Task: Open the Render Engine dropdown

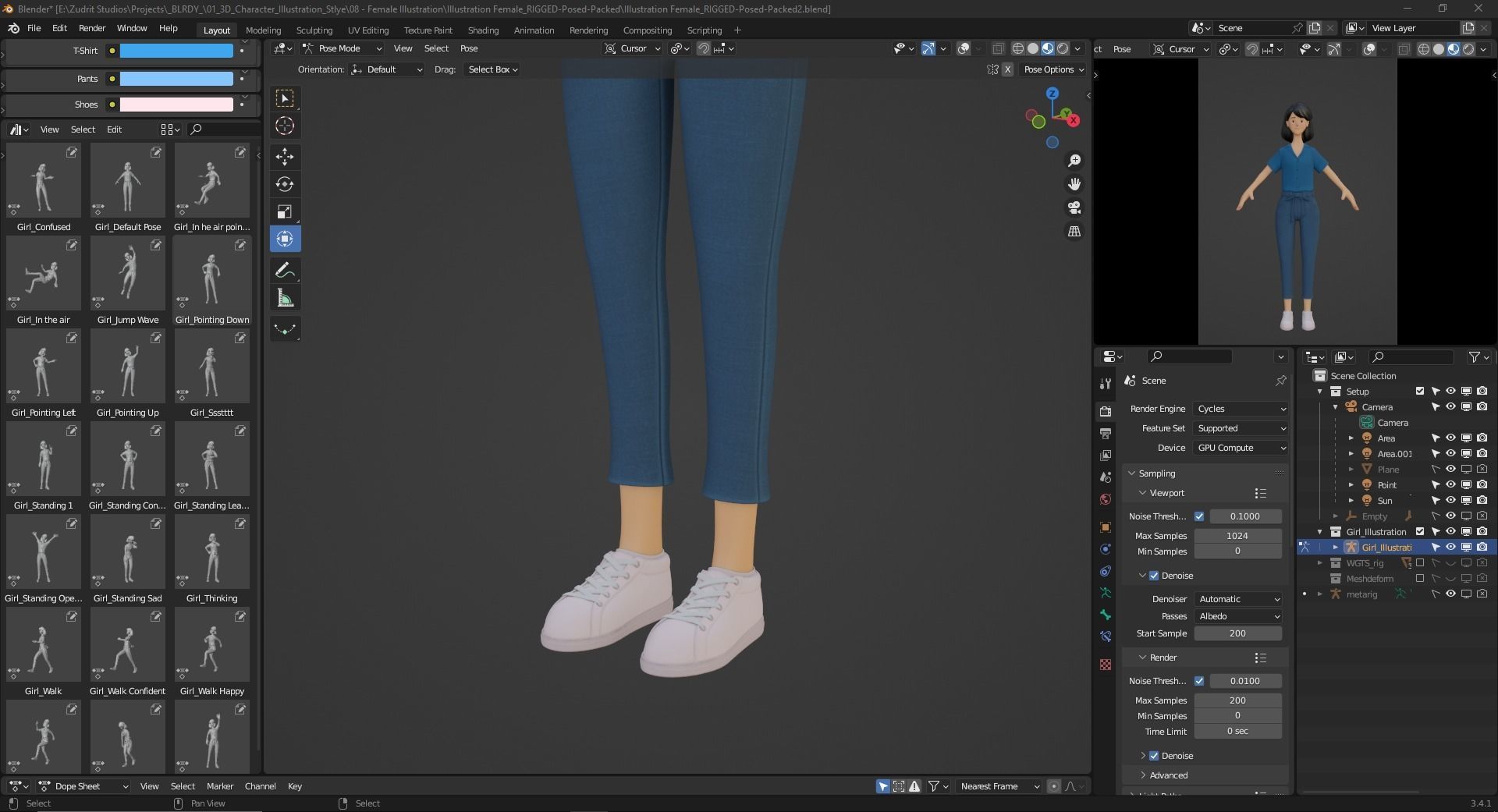Action: (x=1241, y=409)
